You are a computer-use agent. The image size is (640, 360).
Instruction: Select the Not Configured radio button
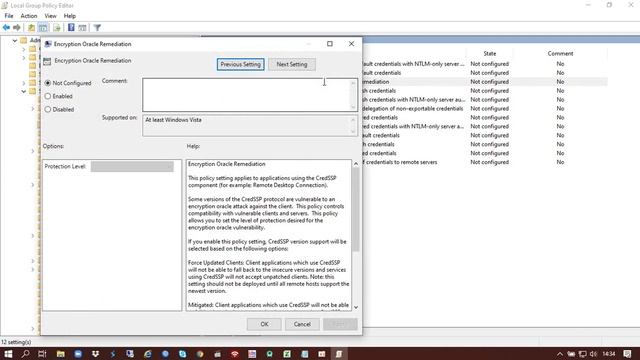click(x=48, y=83)
